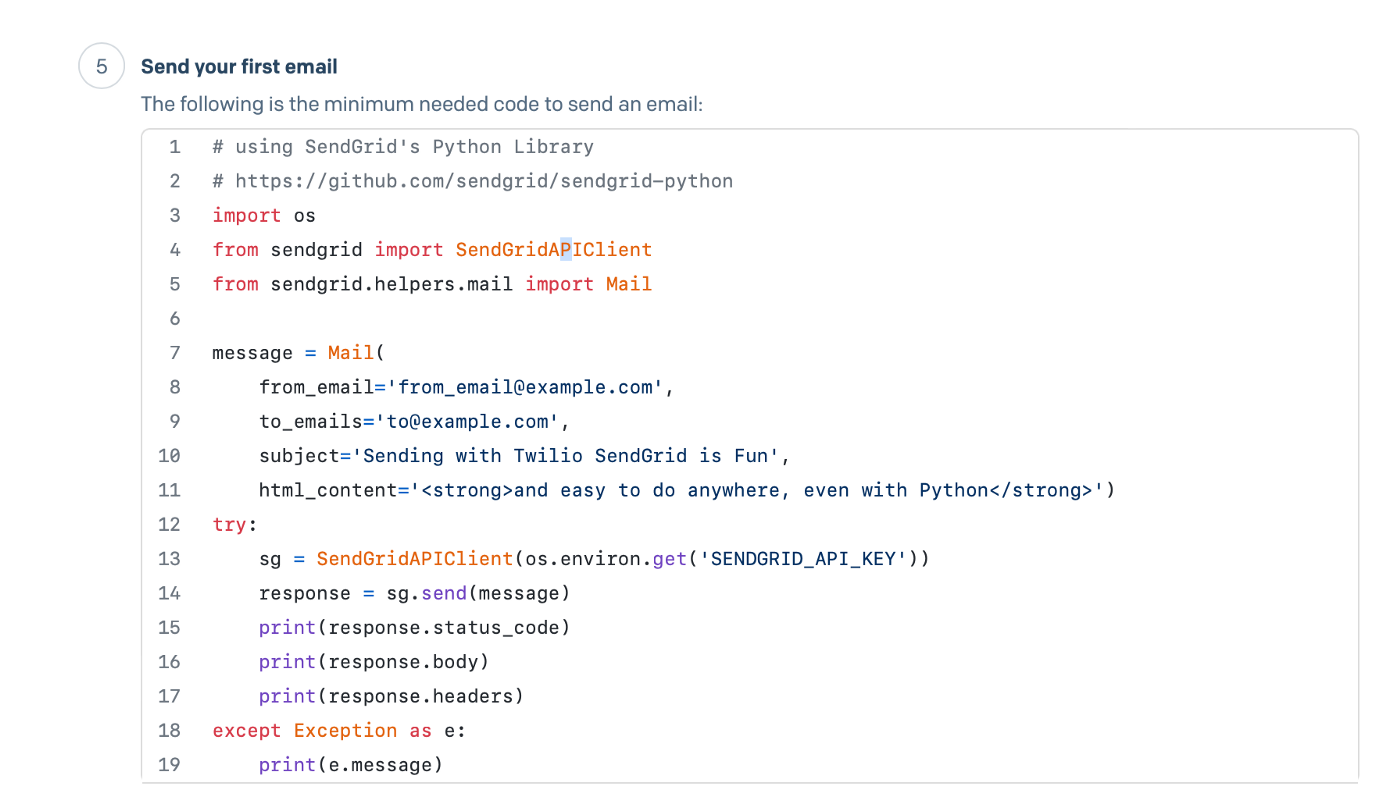The width and height of the screenshot is (1400, 807).
Task: Click the 'Send your first email' heading
Action: pos(239,67)
